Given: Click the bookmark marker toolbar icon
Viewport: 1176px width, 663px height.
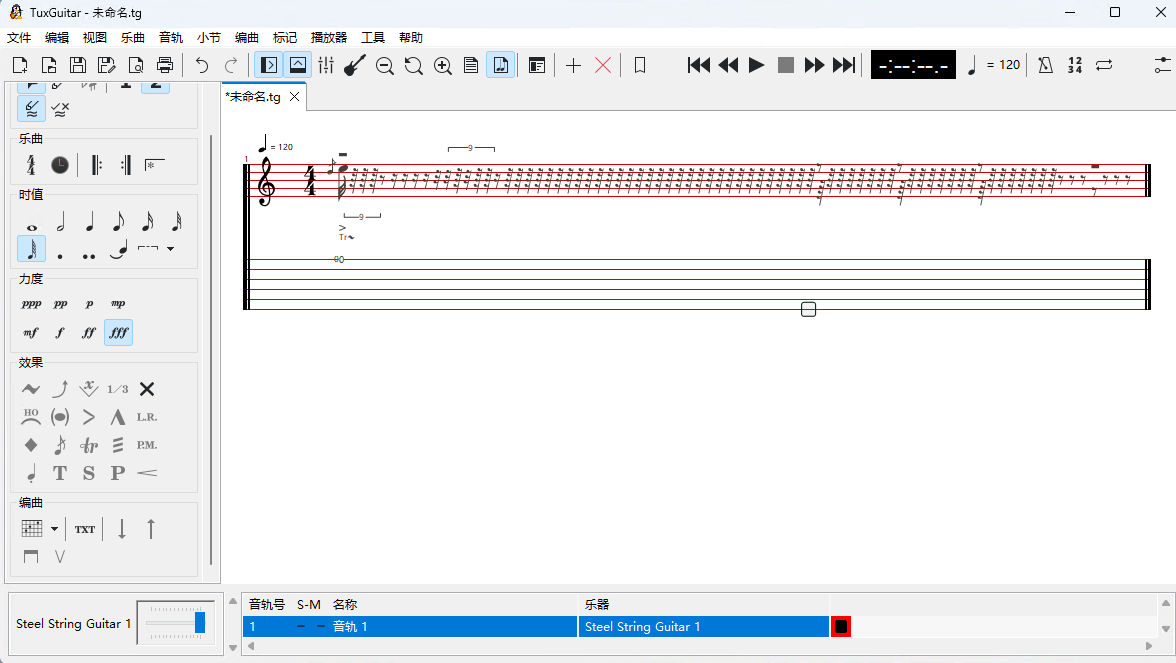Looking at the screenshot, I should [x=640, y=65].
